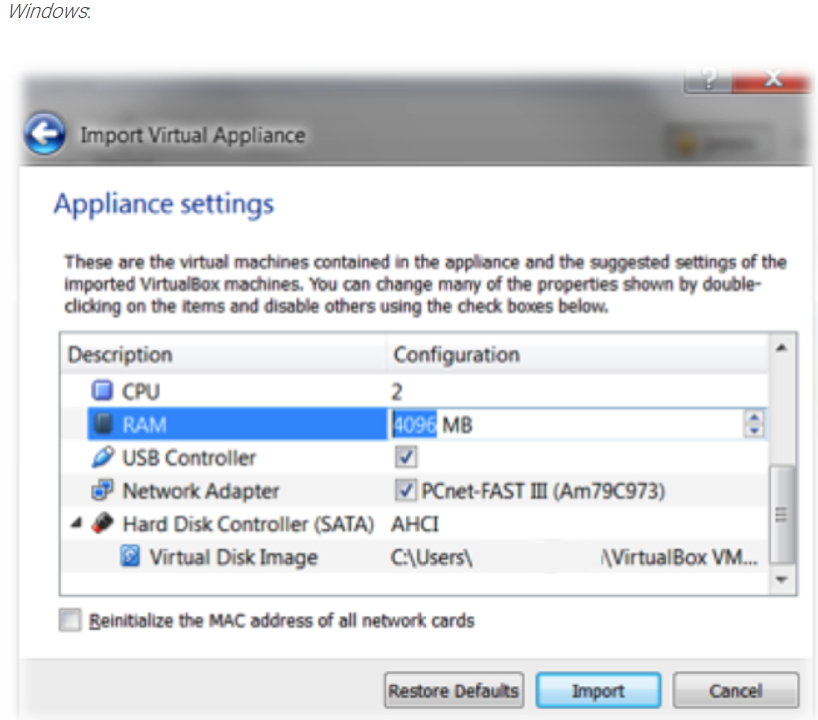This screenshot has height=720, width=818.
Task: Decrease RAM with the spinner down arrow
Action: [x=753, y=432]
